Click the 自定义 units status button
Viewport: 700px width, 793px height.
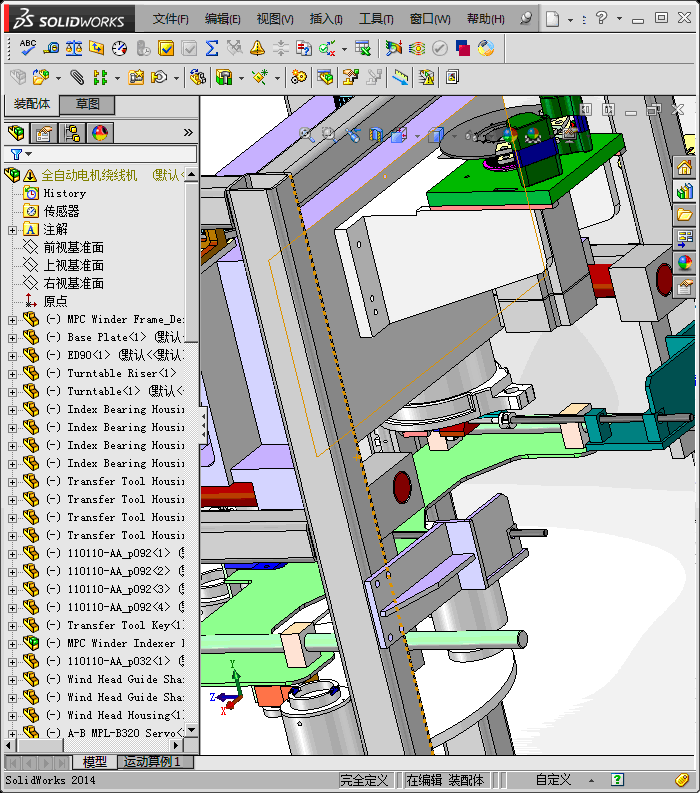(553, 780)
